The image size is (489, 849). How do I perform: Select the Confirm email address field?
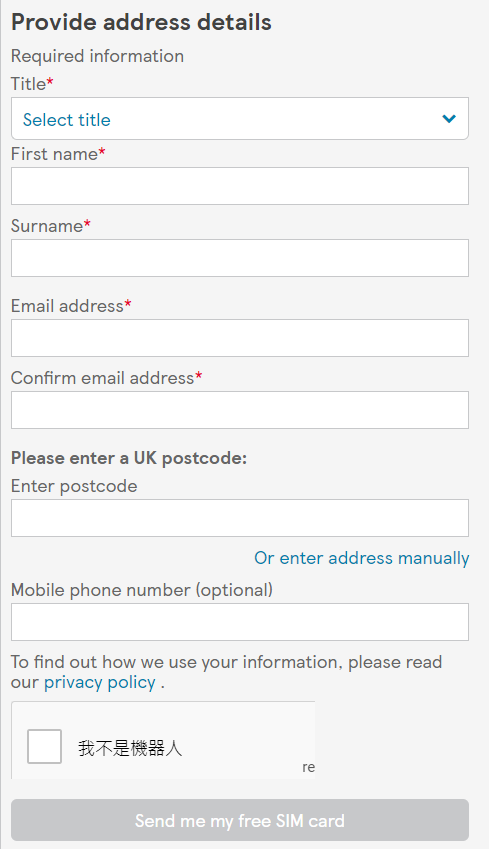tap(240, 410)
